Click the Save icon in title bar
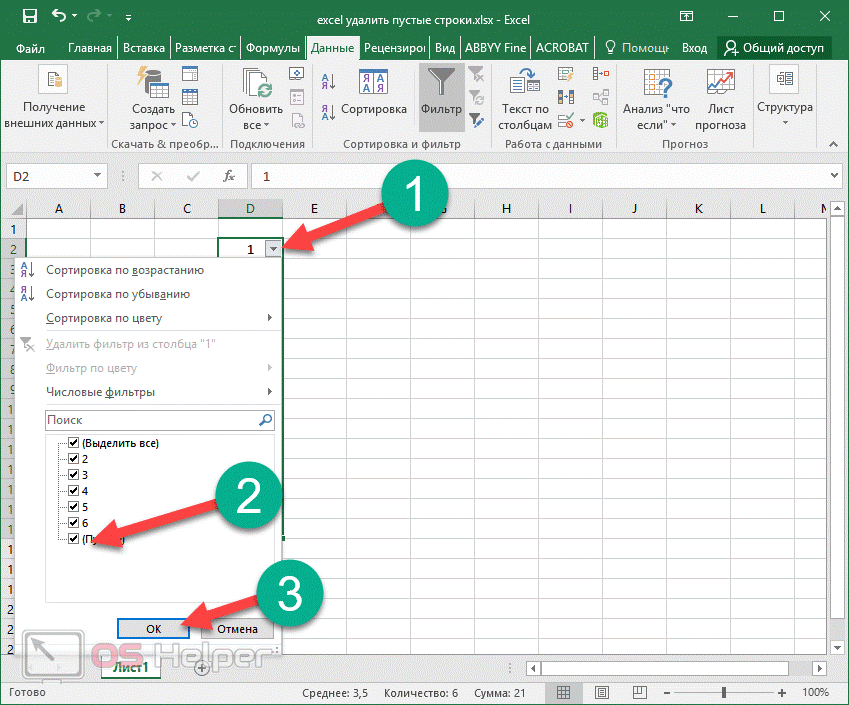Screen dimensions: 849x705 (29, 17)
